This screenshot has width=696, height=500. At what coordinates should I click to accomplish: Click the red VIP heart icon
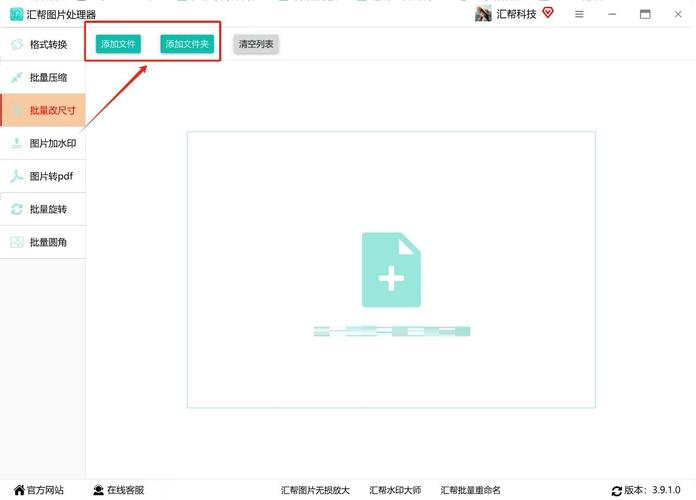(548, 13)
